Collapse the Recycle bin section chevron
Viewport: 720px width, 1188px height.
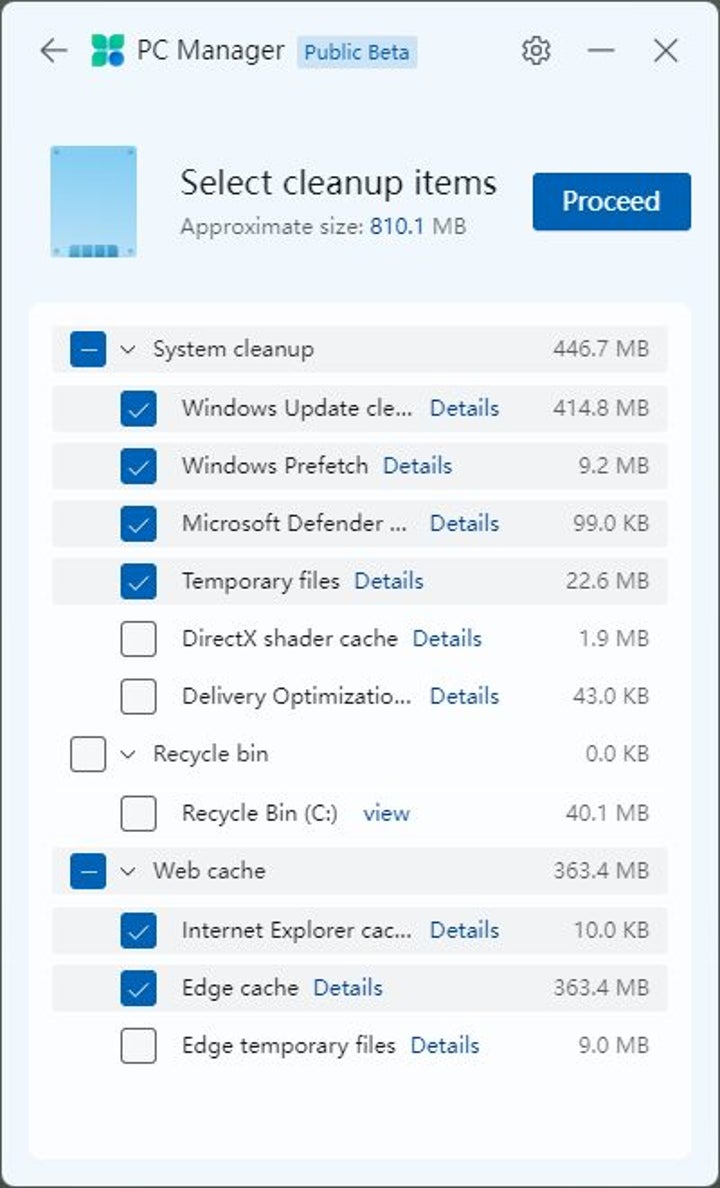127,755
